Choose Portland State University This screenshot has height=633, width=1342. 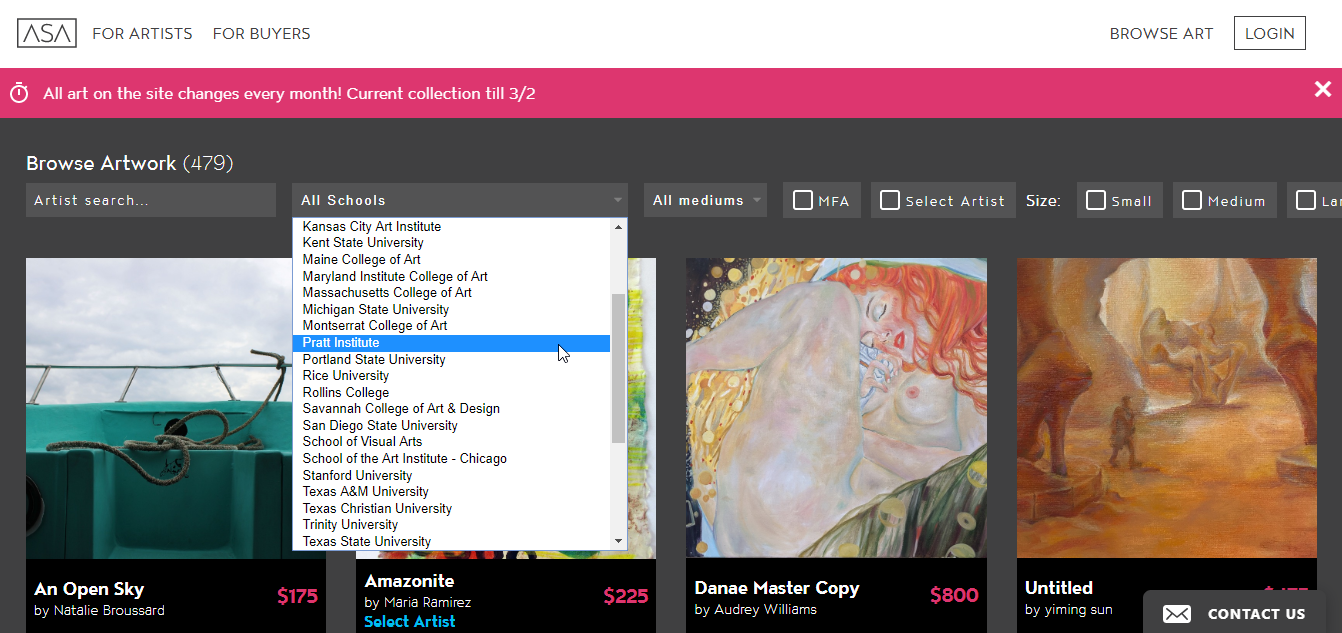(451, 360)
